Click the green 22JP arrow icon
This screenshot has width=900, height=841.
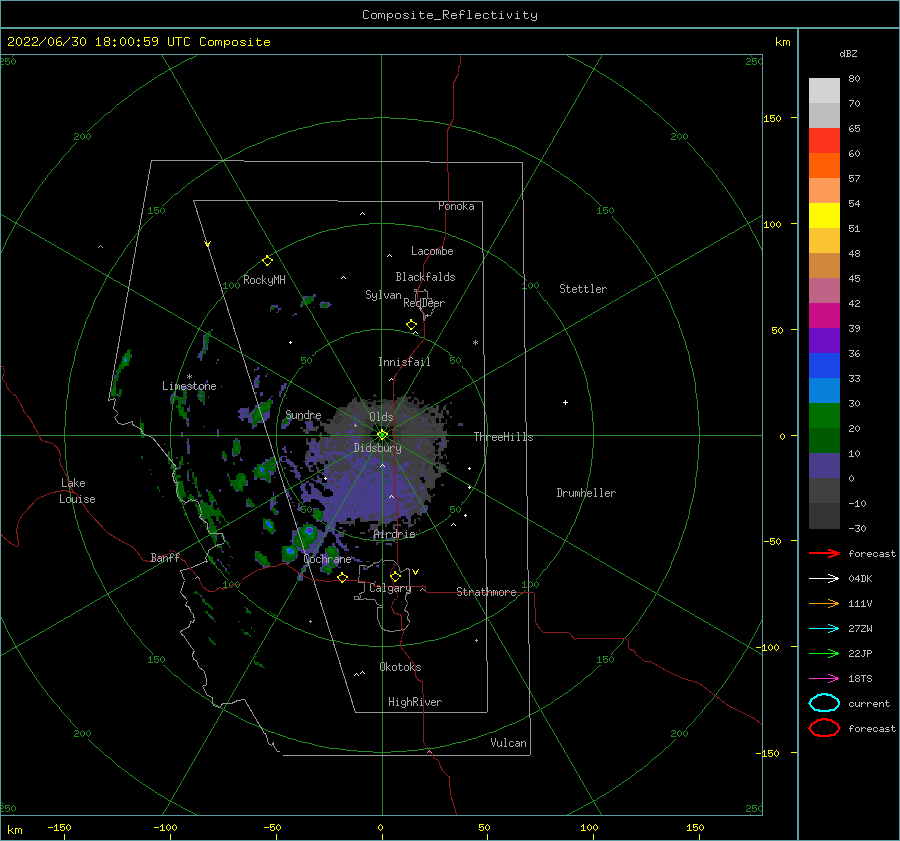click(824, 653)
